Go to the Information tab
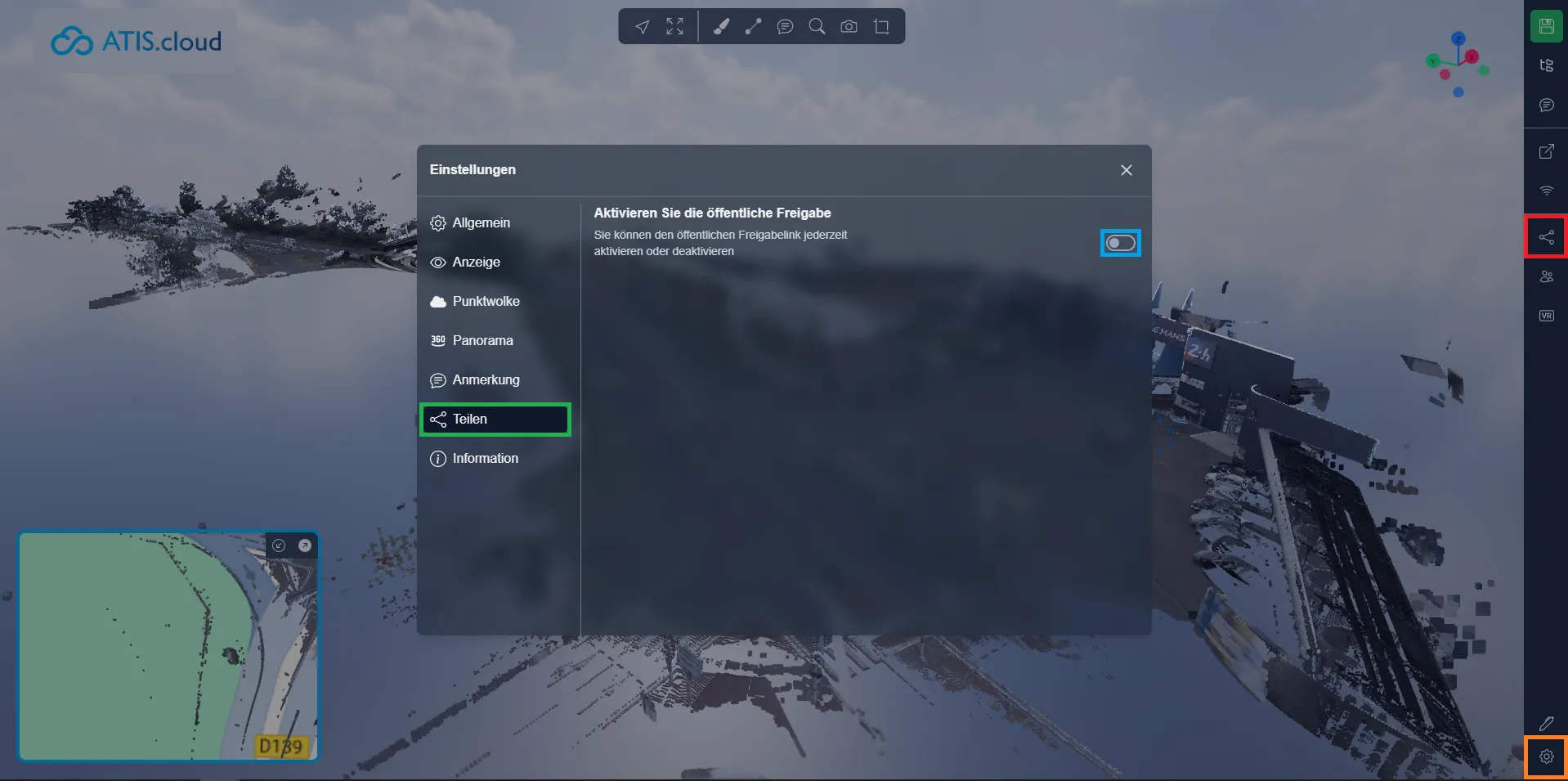 tap(485, 458)
